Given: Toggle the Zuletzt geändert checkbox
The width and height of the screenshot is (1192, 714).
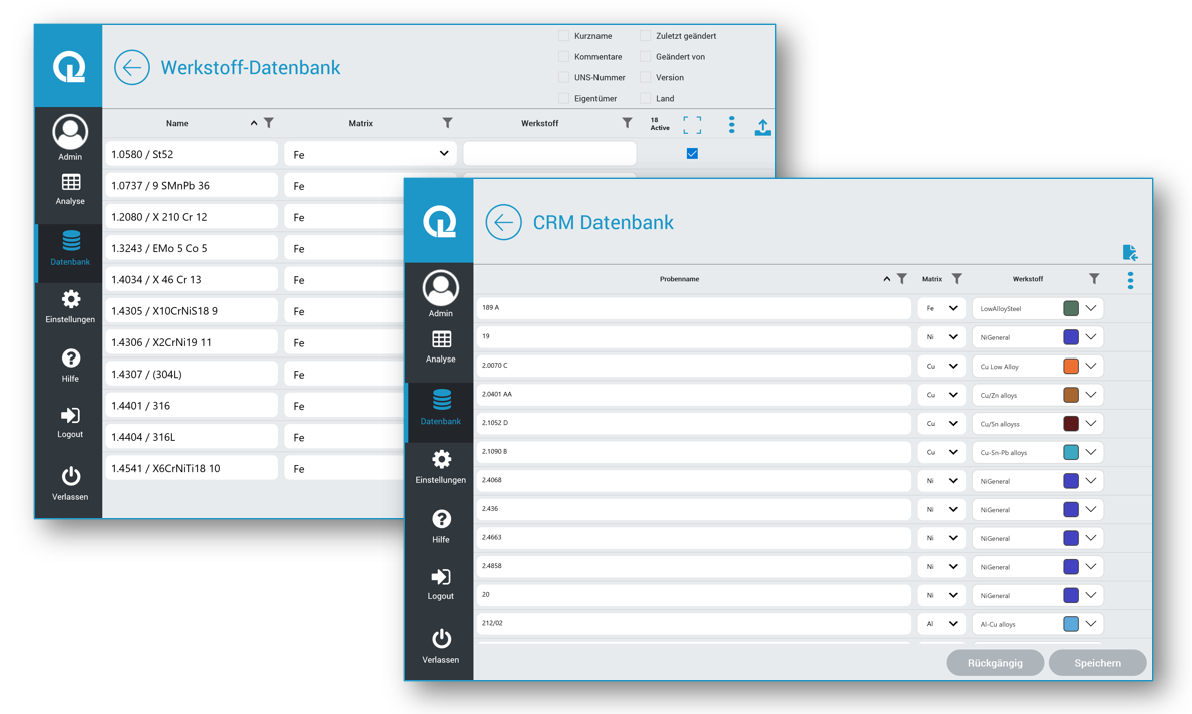Looking at the screenshot, I should (x=645, y=36).
